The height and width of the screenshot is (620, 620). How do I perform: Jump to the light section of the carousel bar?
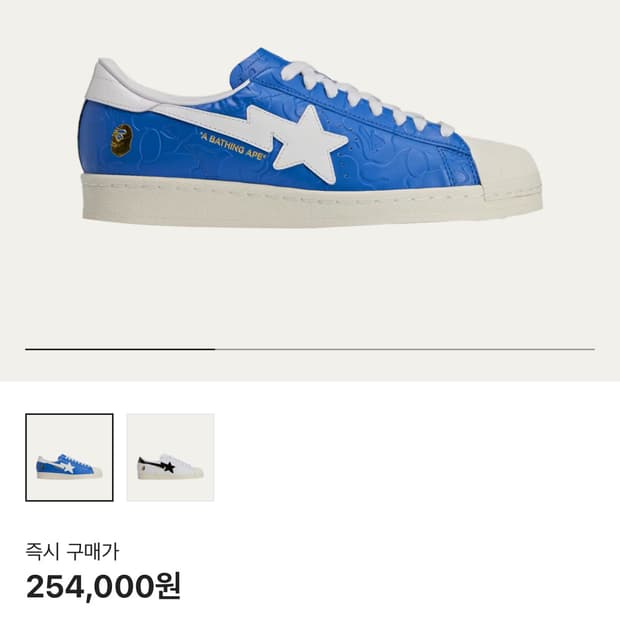405,349
